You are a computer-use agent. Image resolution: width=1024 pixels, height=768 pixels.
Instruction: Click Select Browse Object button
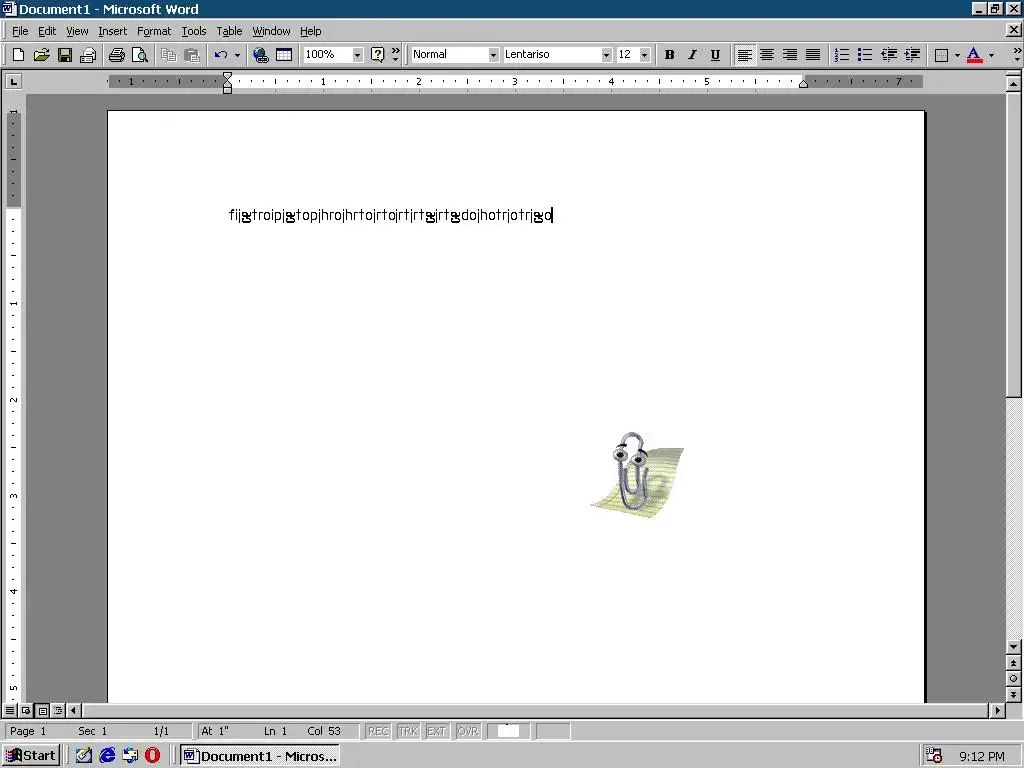[x=1013, y=678]
